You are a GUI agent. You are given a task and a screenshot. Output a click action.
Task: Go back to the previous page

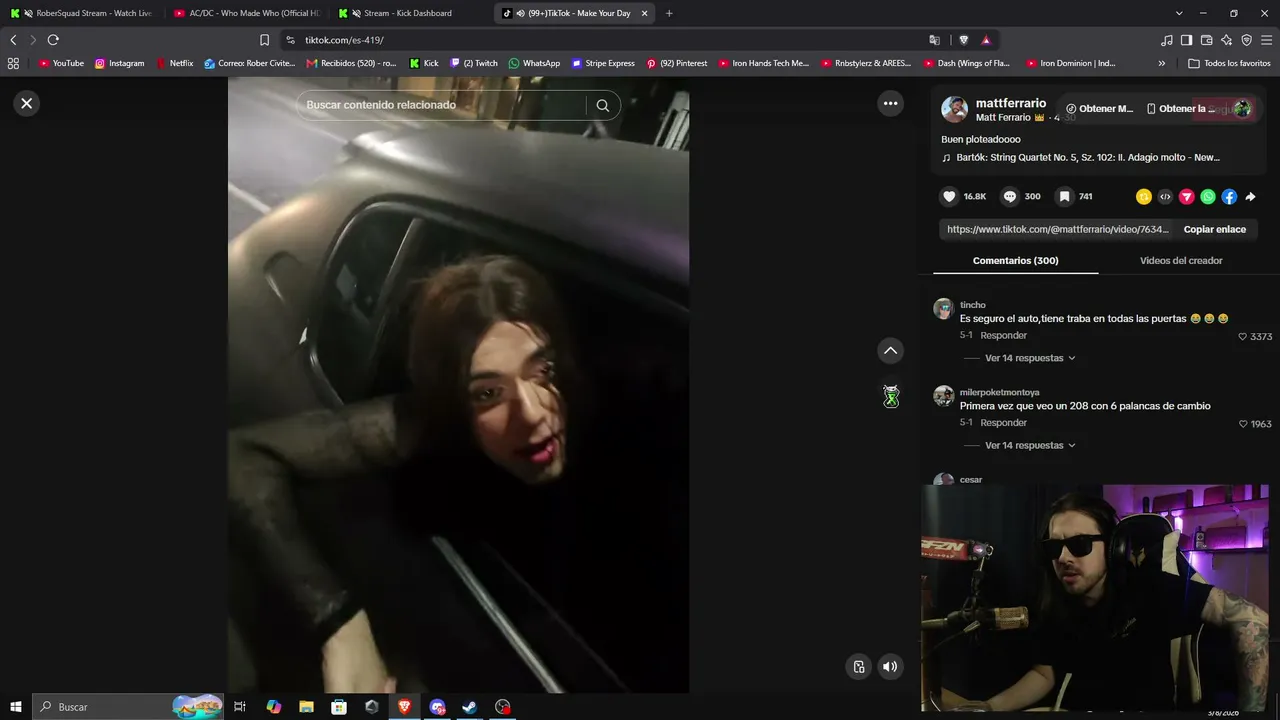tap(13, 40)
